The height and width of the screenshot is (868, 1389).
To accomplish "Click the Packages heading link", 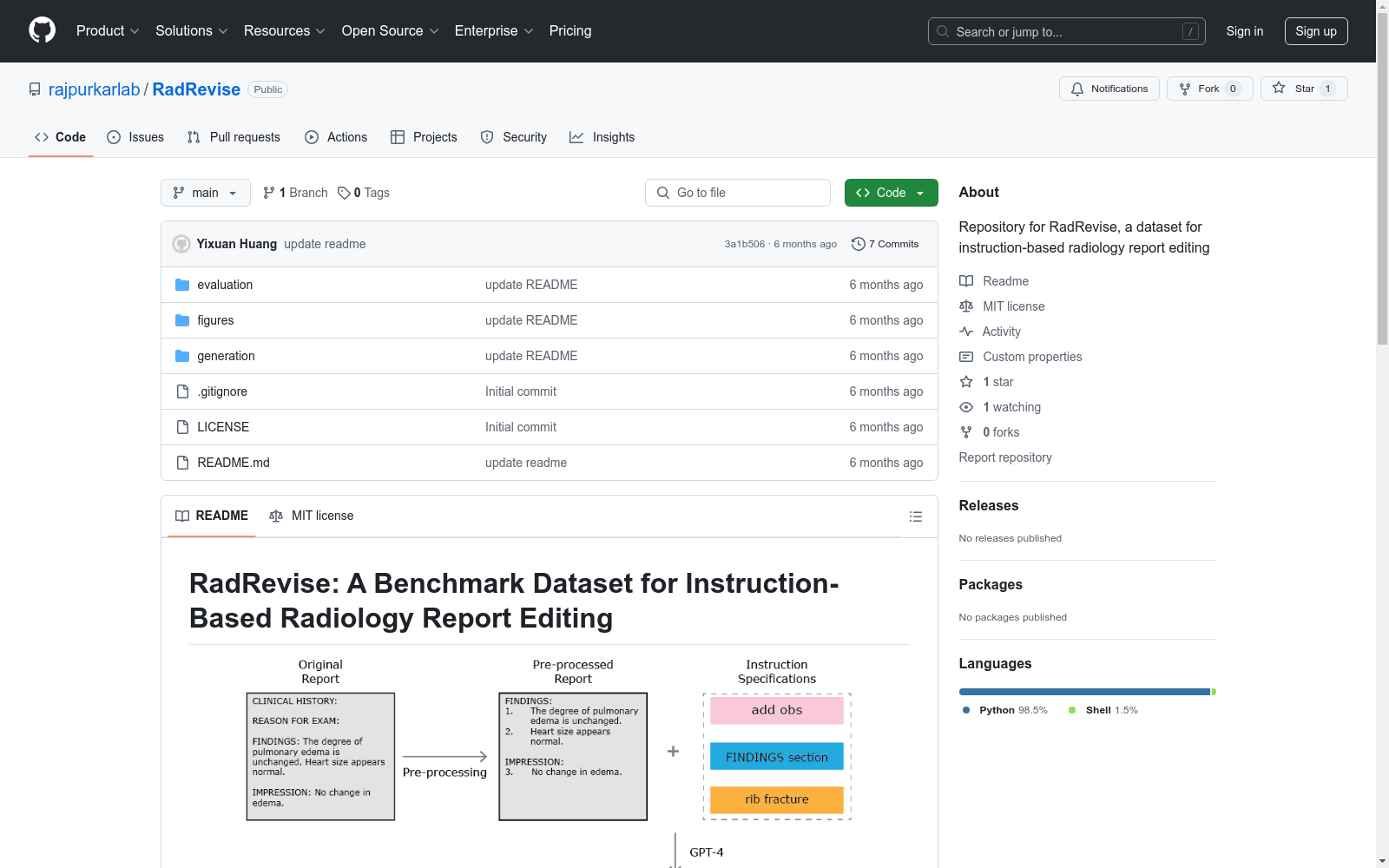I will click(991, 584).
